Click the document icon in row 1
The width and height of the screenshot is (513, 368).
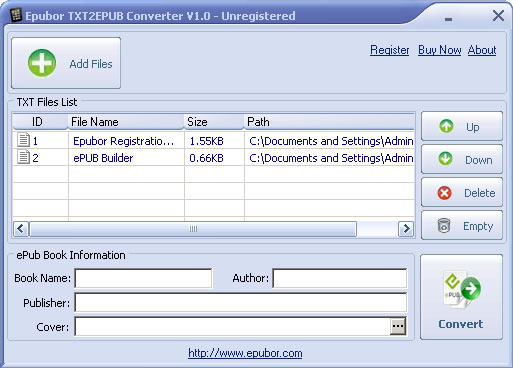click(23, 140)
